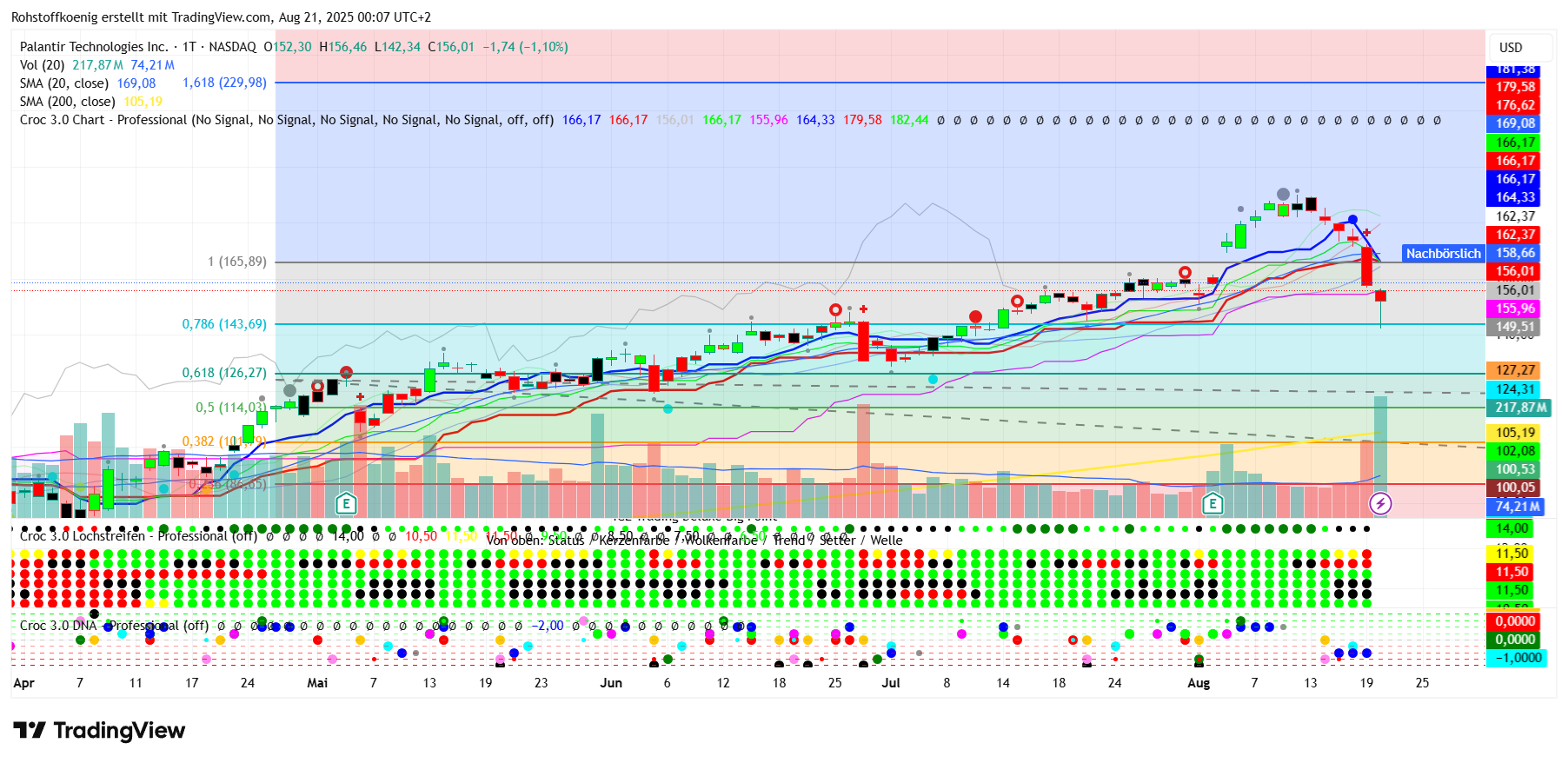Image resolution: width=1568 pixels, height=763 pixels.
Task: Click the earnings E marker near Mai
Action: (346, 503)
